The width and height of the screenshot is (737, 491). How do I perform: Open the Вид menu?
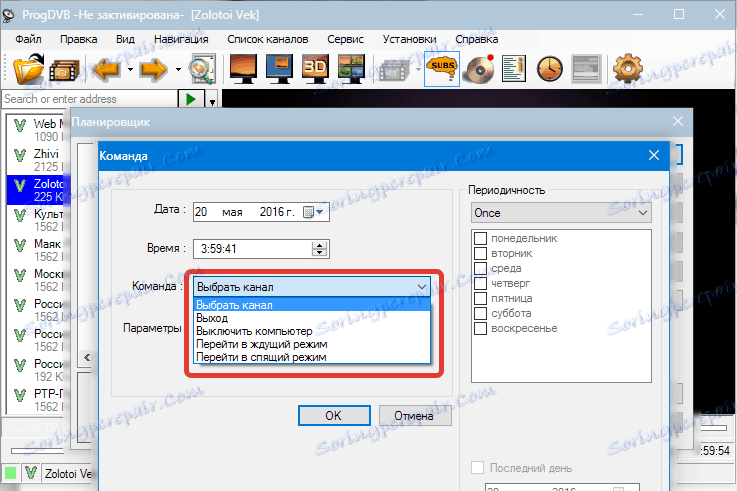[x=125, y=39]
